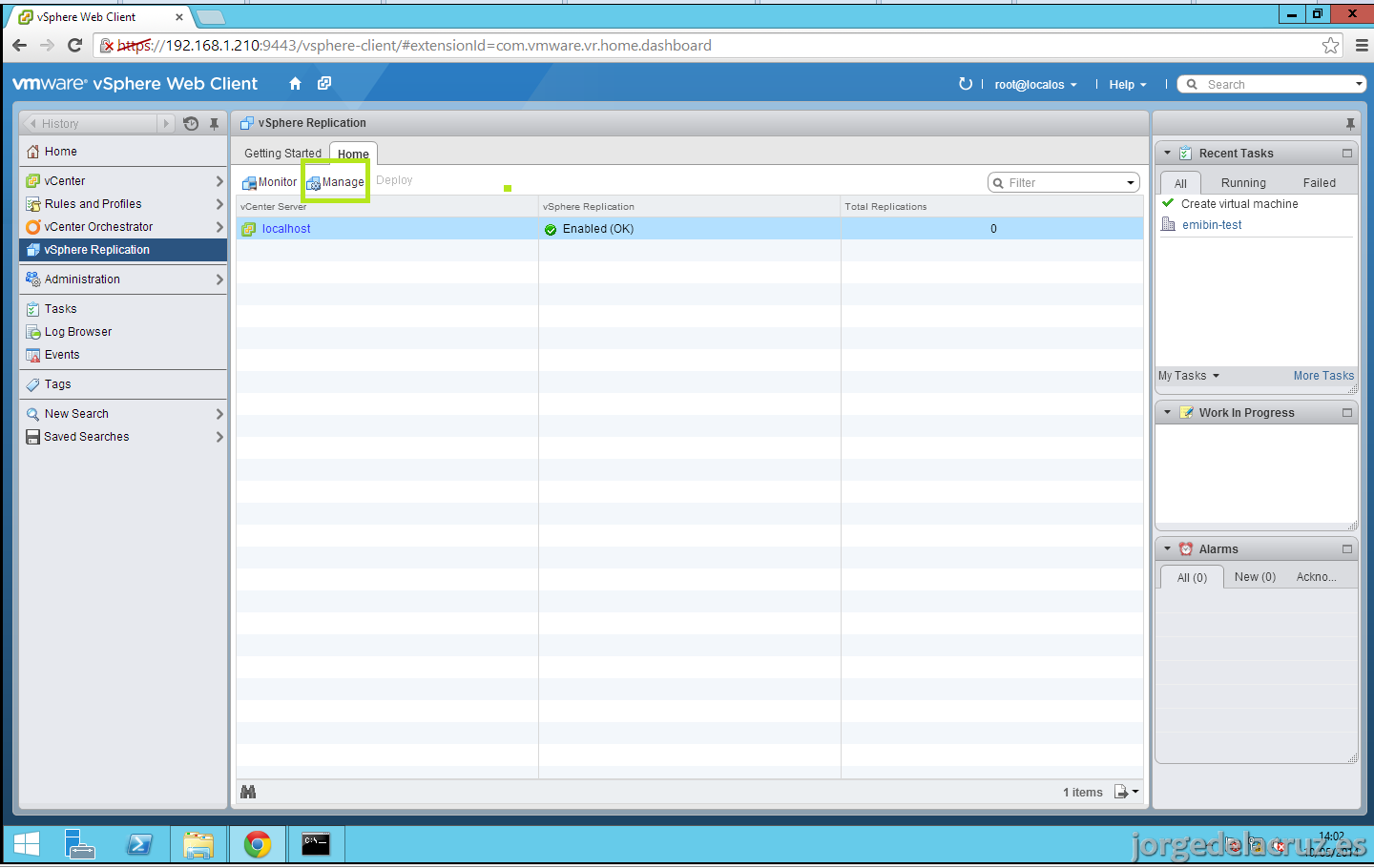Open the recent objects history icon
The height and width of the screenshot is (868, 1374).
tap(191, 123)
